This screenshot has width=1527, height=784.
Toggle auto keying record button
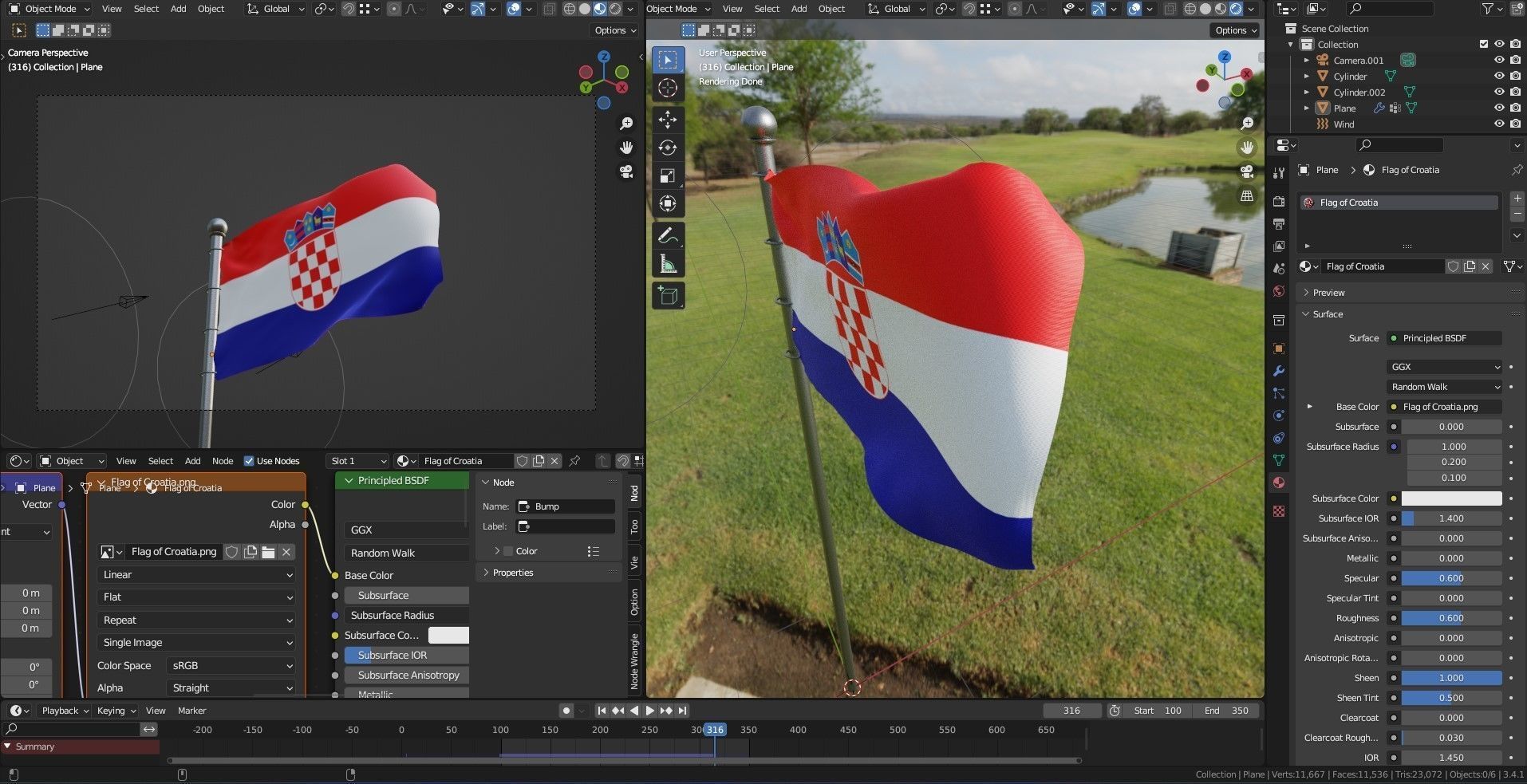tap(566, 711)
